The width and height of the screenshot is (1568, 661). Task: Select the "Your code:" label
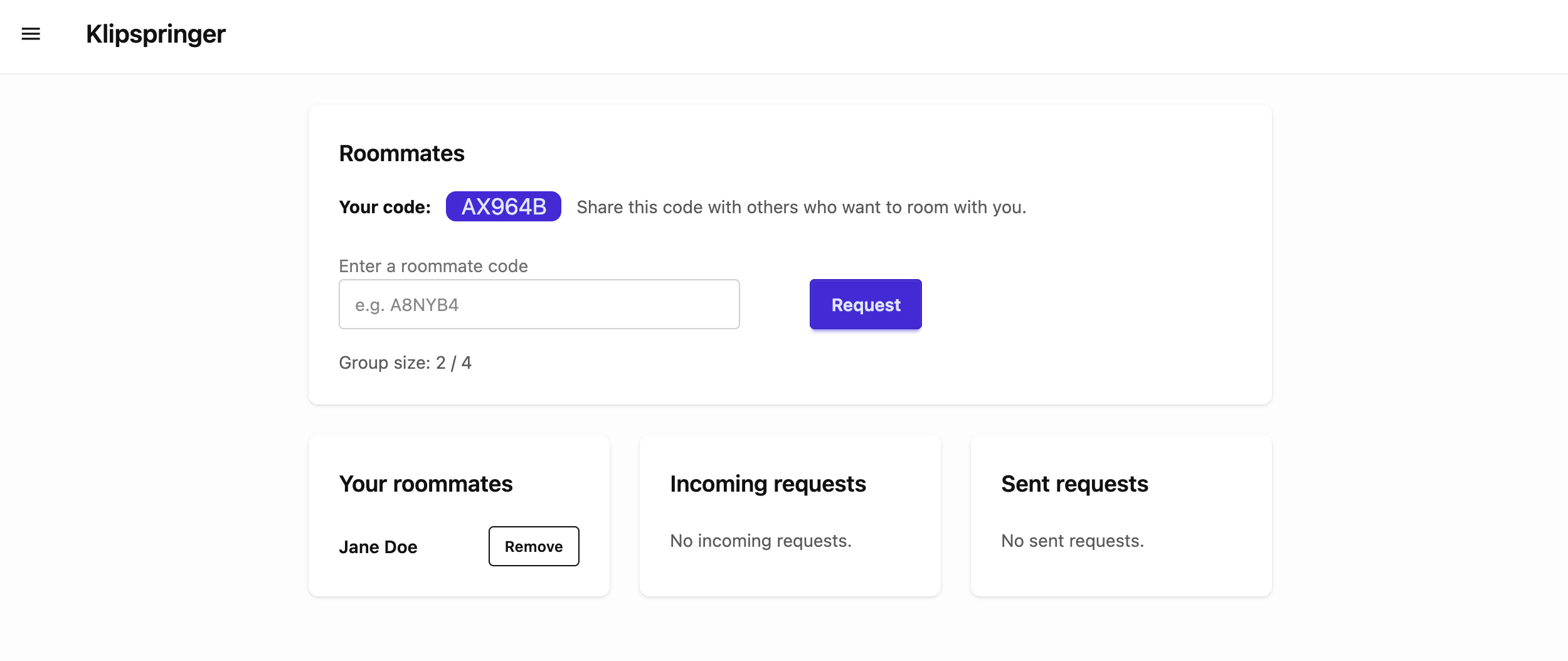(x=384, y=207)
